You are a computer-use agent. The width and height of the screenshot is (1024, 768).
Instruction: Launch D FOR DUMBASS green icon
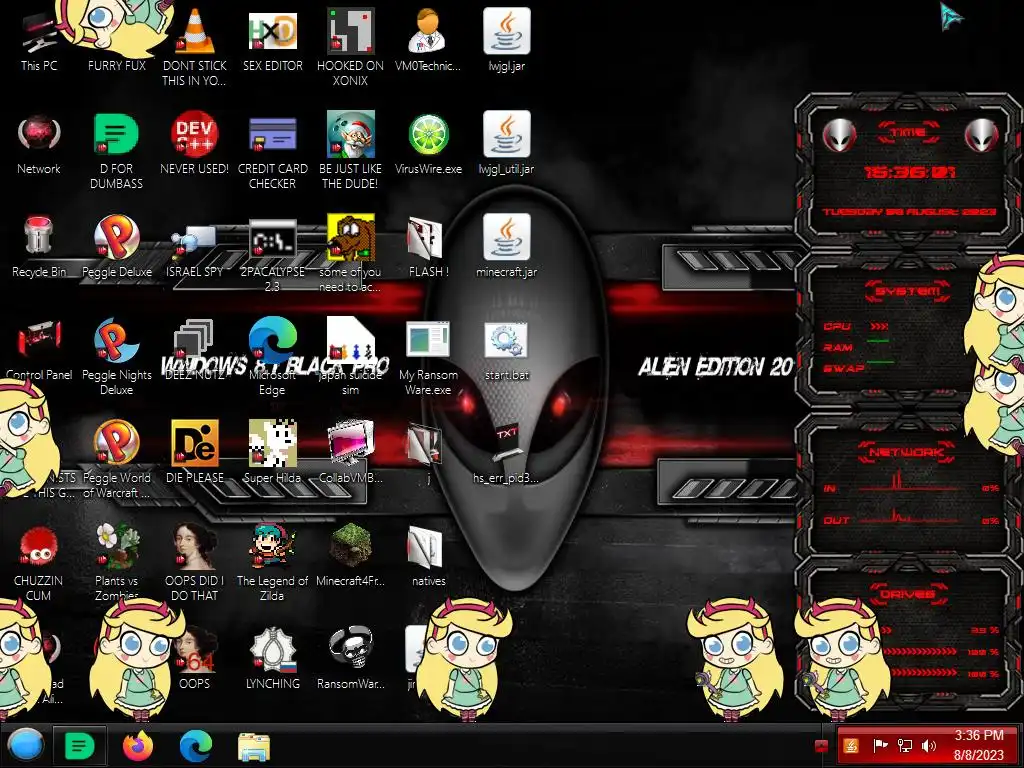coord(116,134)
